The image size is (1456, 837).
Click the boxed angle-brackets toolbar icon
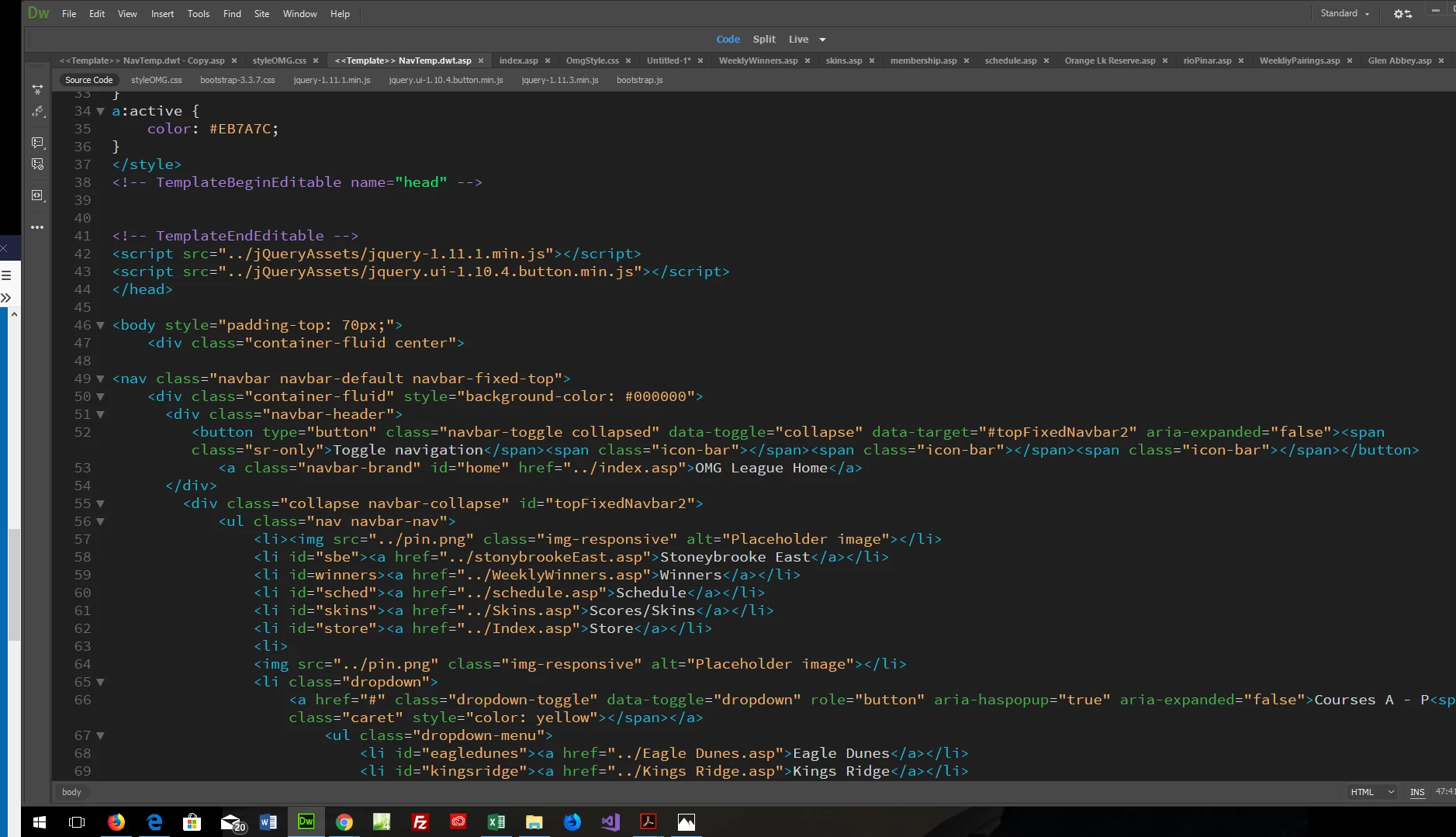pyautogui.click(x=37, y=195)
